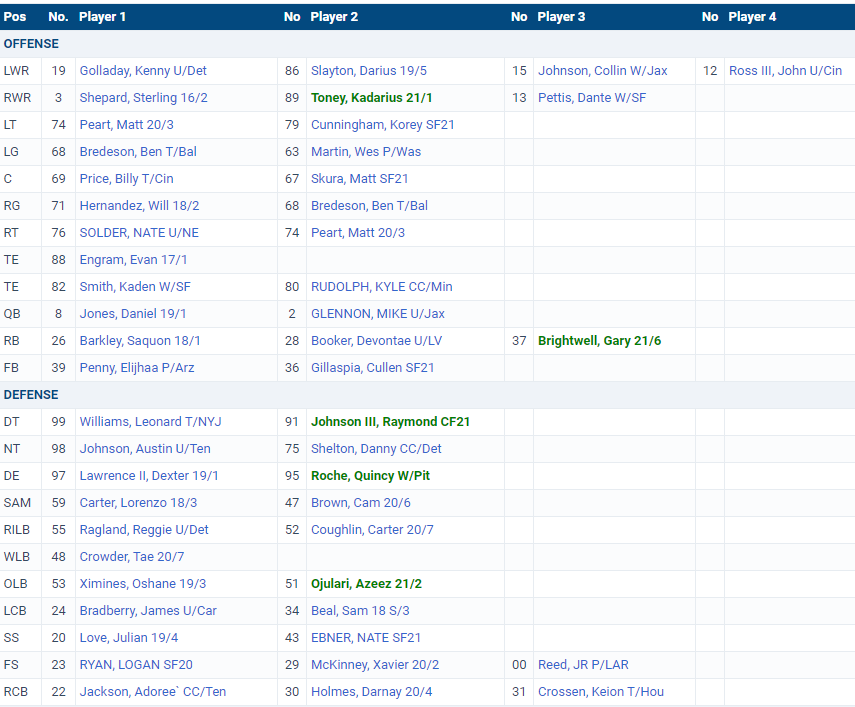
Task: Click the Player 1 column header
Action: click(x=103, y=17)
